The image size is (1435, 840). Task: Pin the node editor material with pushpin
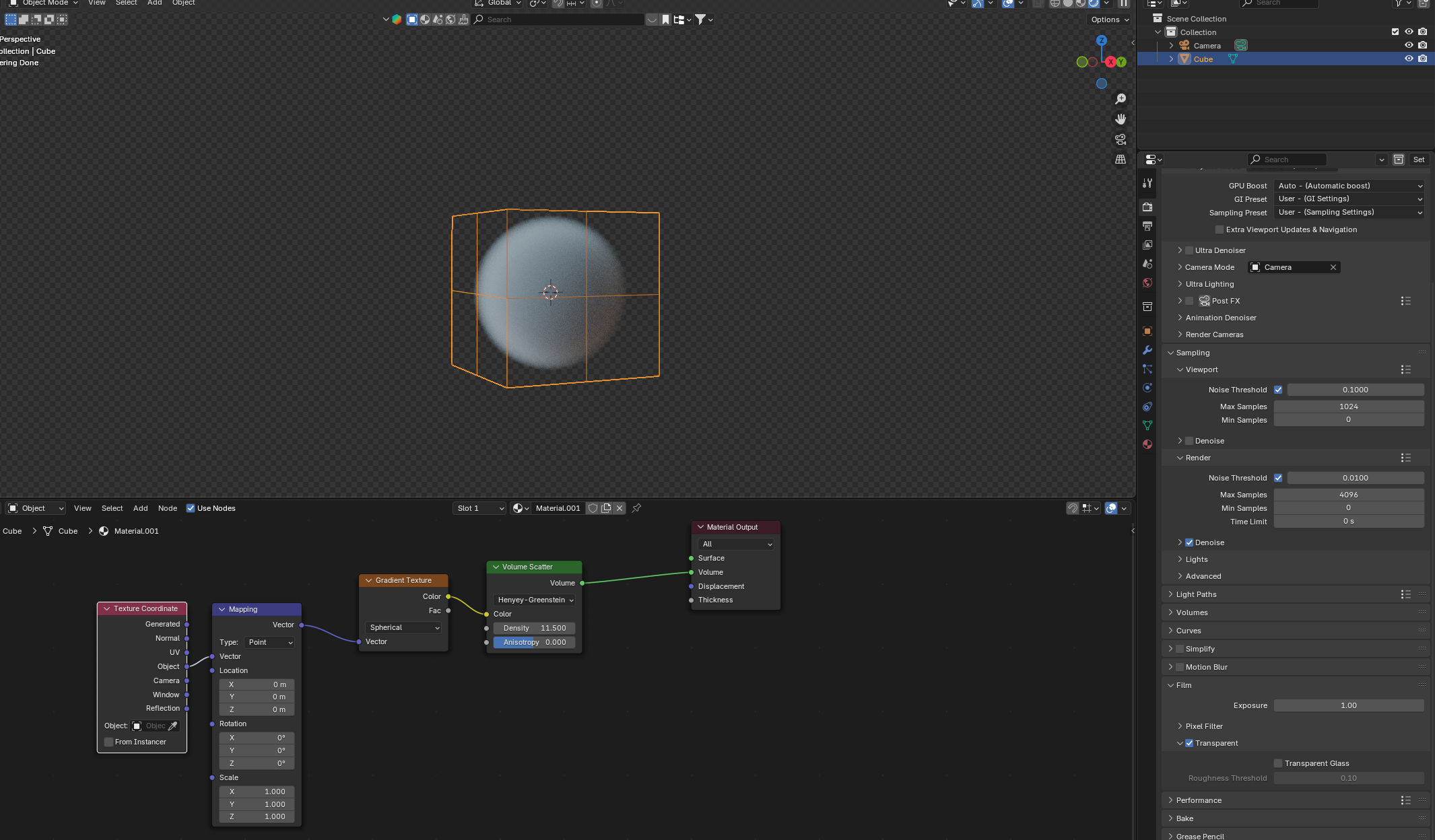(636, 508)
